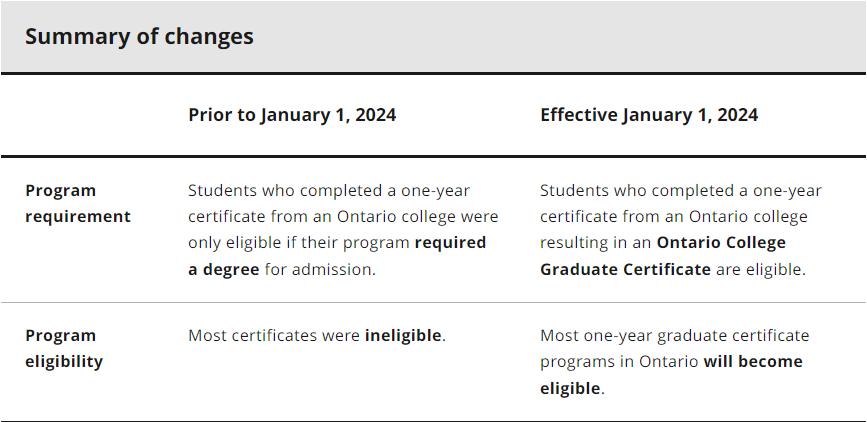Click 'are eligible.' text
This screenshot has width=867, height=422.
[x=761, y=269]
